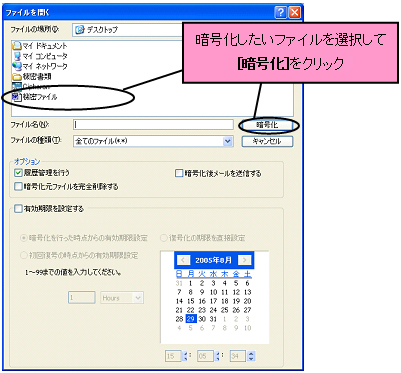Click the seconds field showing 34
401x373 pixels.
point(238,356)
